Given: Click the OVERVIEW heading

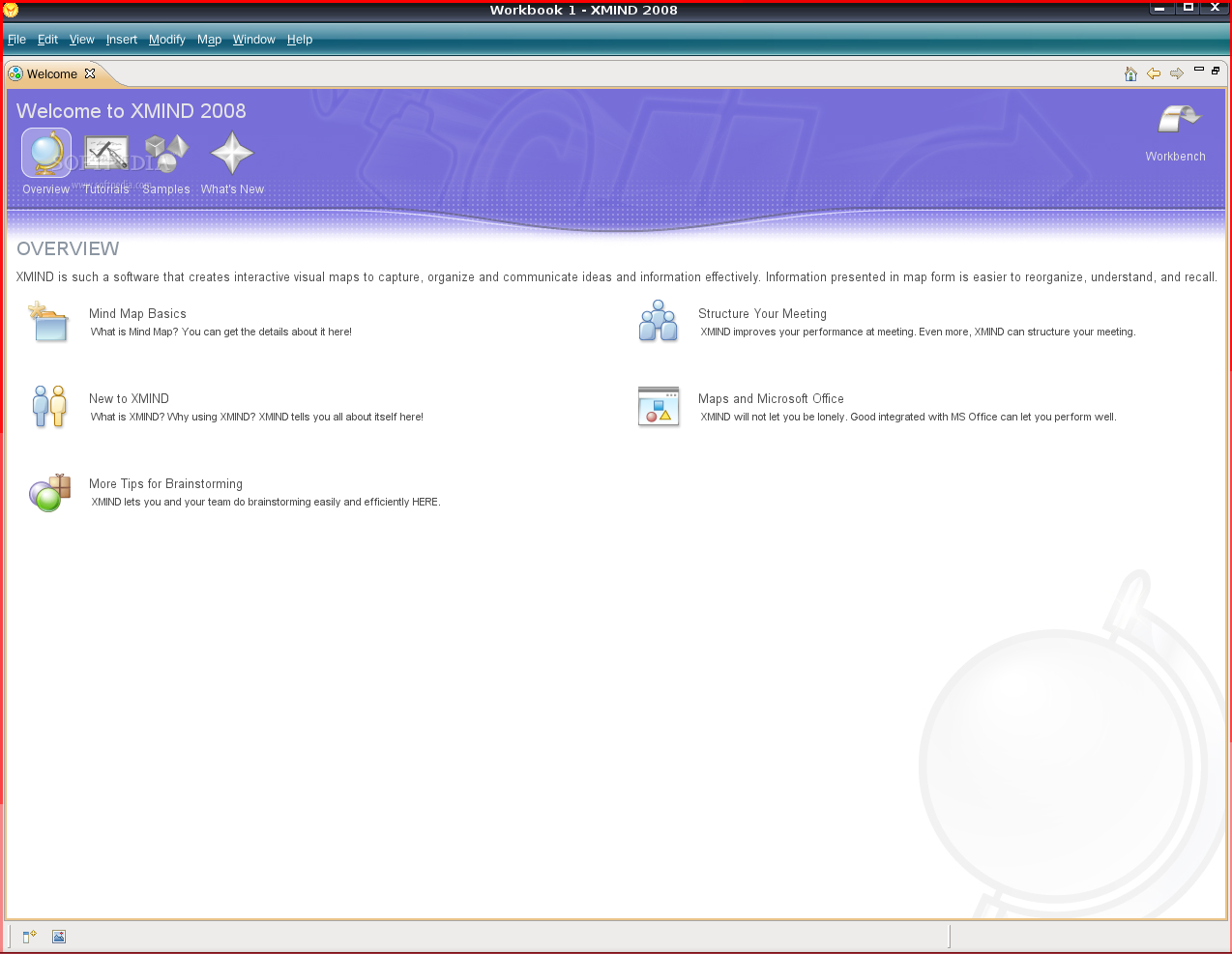Looking at the screenshot, I should coord(68,248).
